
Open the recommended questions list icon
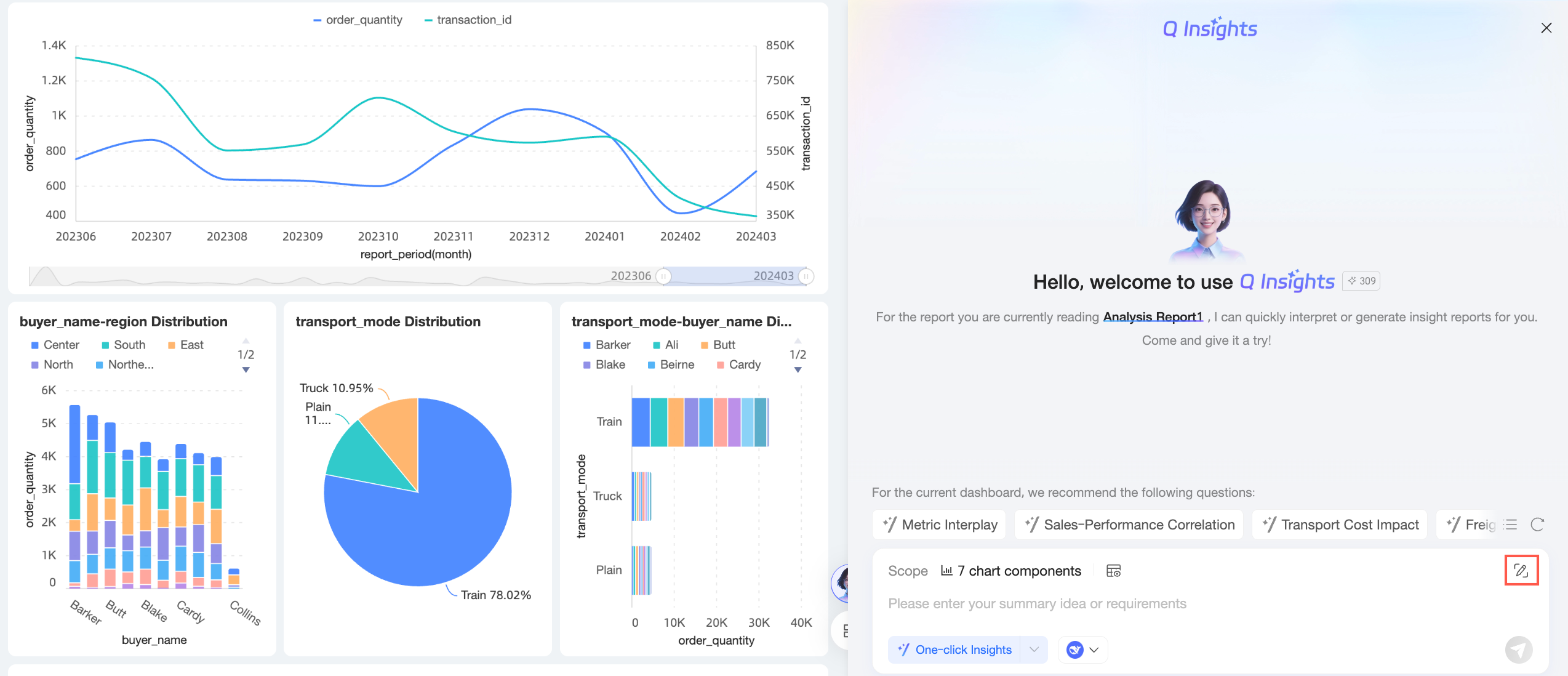point(1510,525)
